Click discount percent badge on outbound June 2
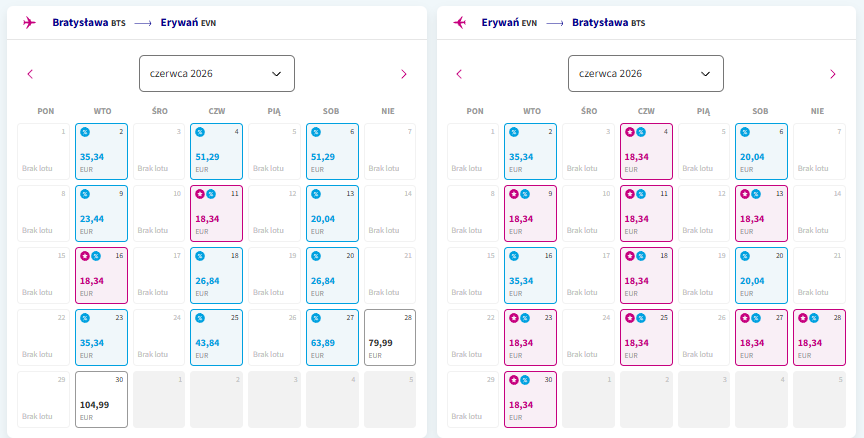864x438 pixels. (84, 132)
